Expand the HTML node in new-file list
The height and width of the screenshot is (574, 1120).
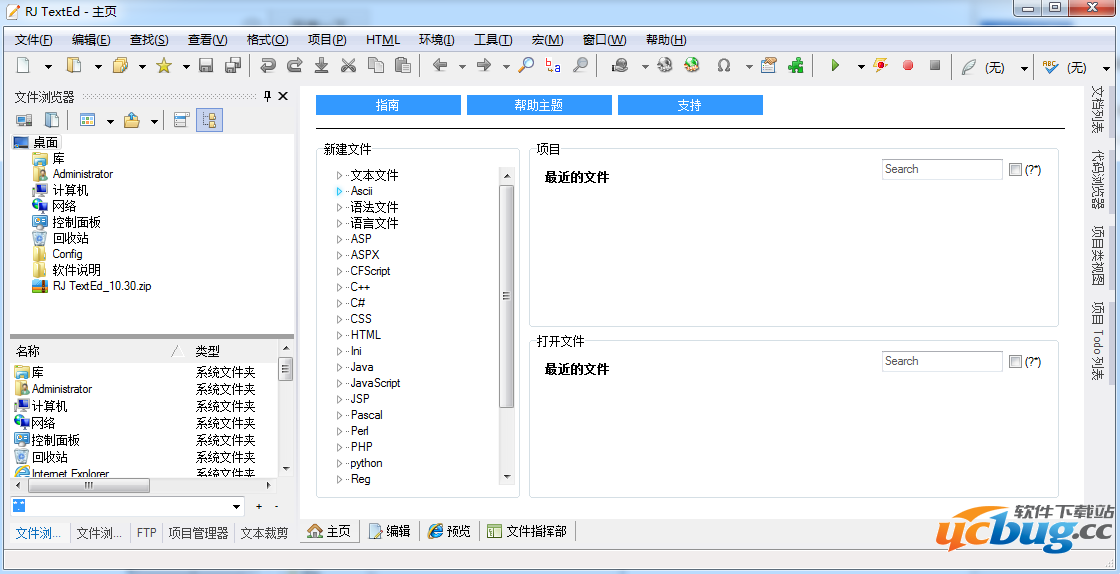coord(340,335)
